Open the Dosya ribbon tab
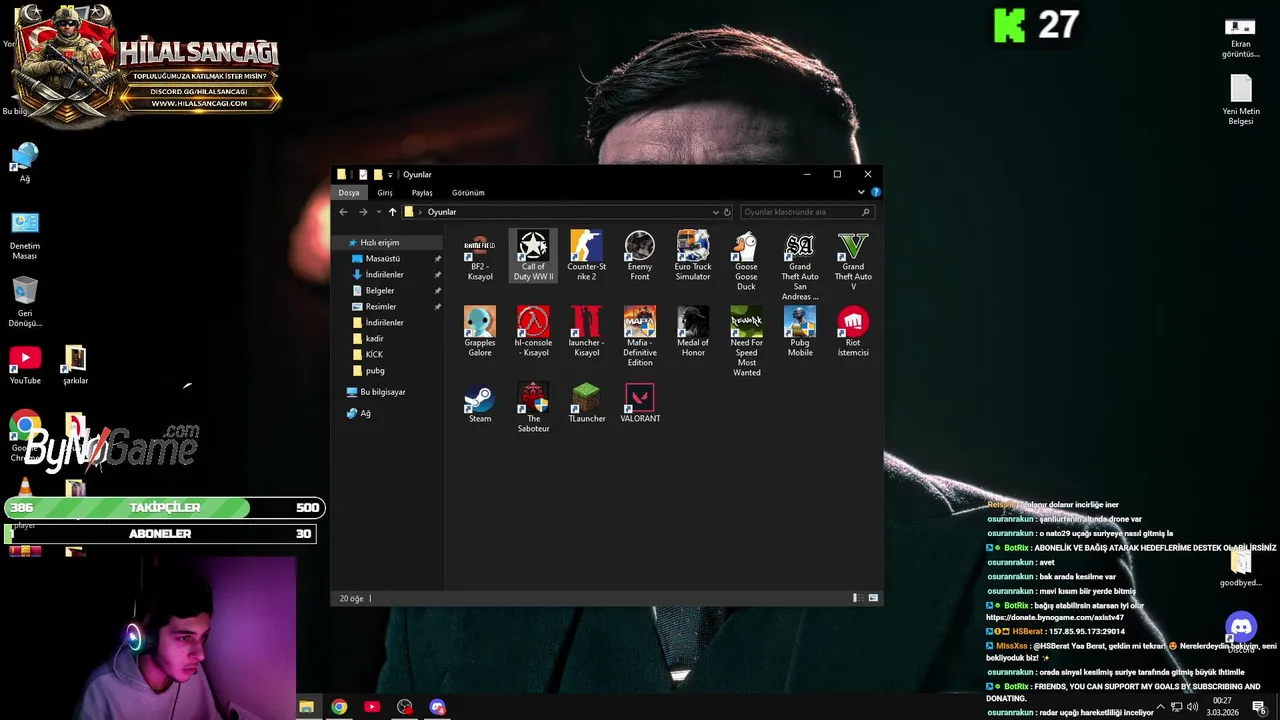 348,192
